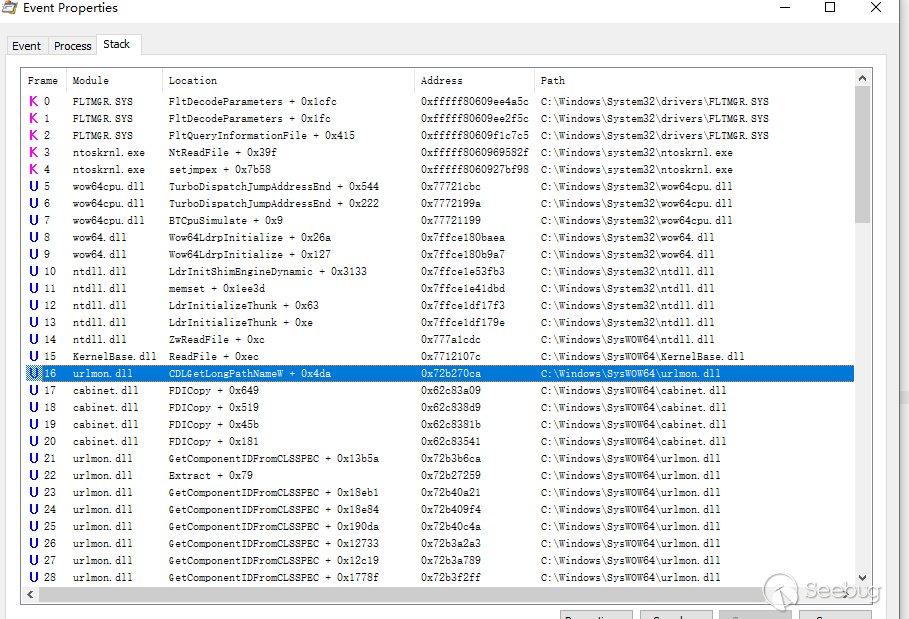Click the K kernel icon for frame 4
This screenshot has width=909, height=619.
[34, 169]
